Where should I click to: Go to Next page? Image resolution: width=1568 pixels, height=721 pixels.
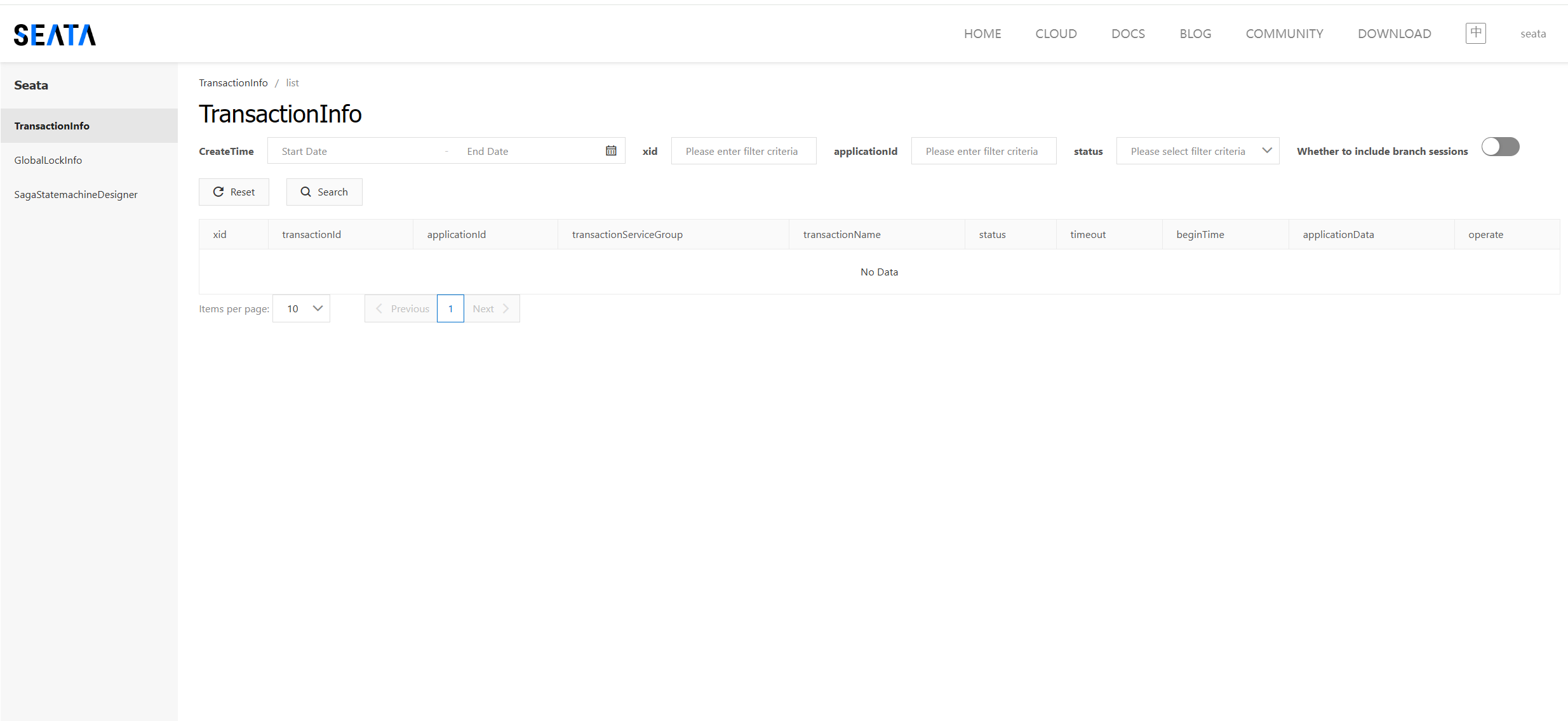point(492,308)
